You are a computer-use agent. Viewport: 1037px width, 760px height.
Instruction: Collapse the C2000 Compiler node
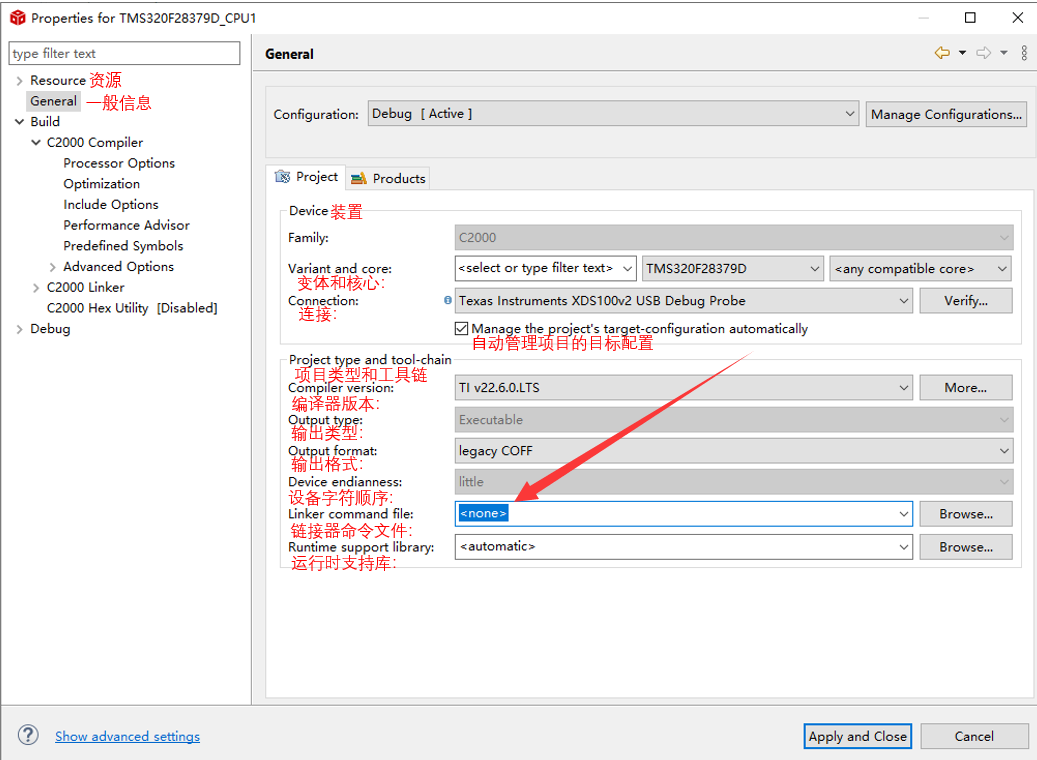point(36,142)
